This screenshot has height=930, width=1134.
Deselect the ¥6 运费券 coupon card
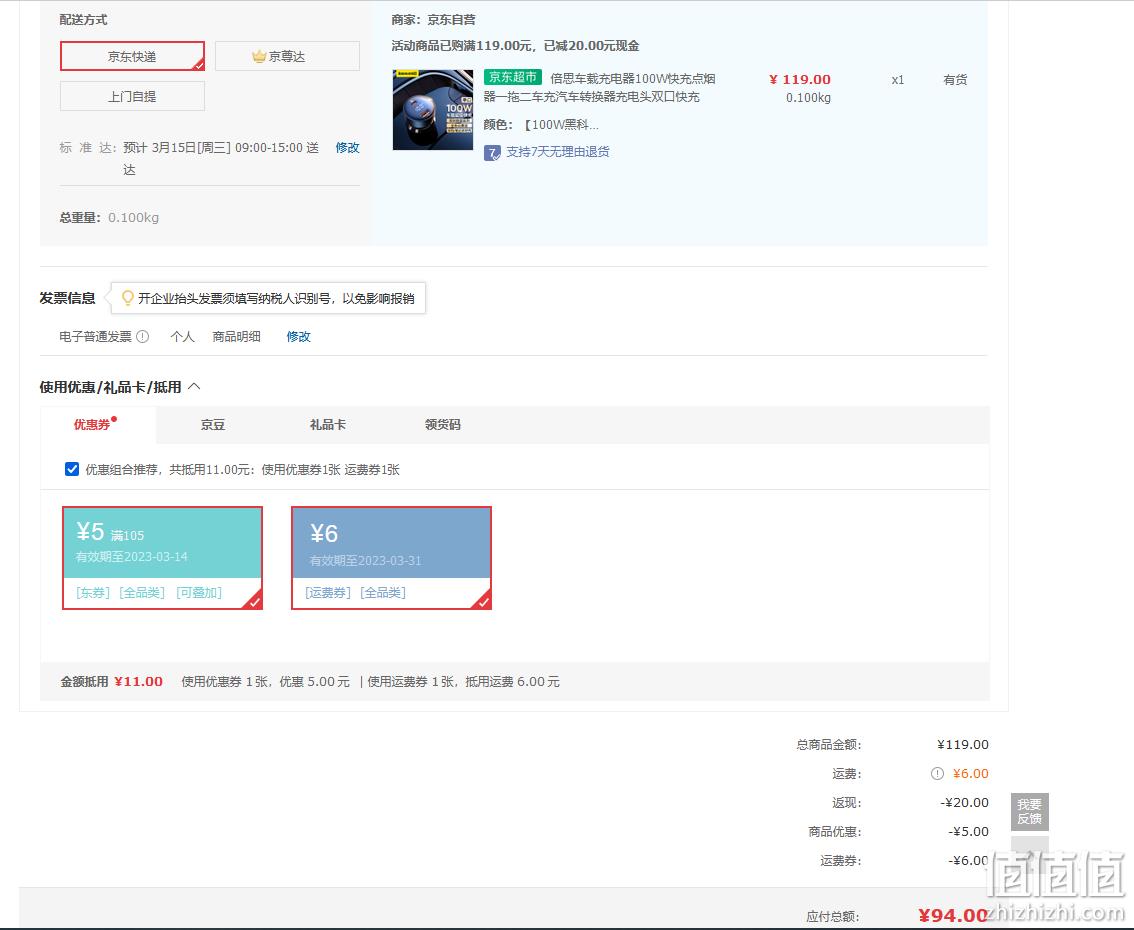click(x=391, y=558)
